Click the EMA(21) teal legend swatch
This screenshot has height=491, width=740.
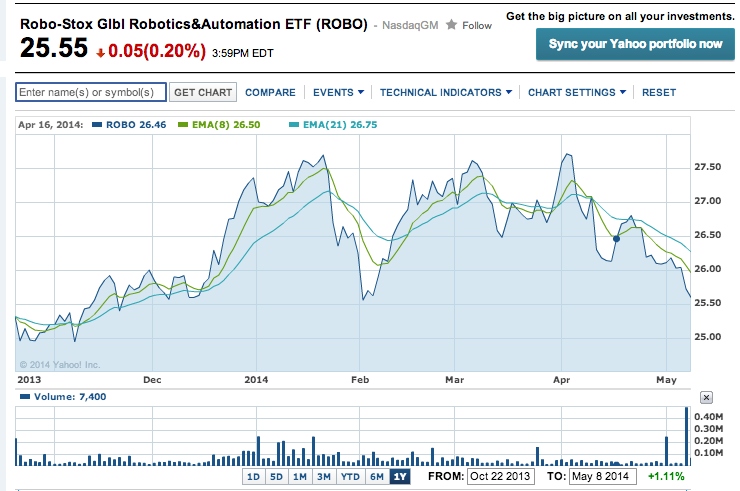pyautogui.click(x=294, y=125)
